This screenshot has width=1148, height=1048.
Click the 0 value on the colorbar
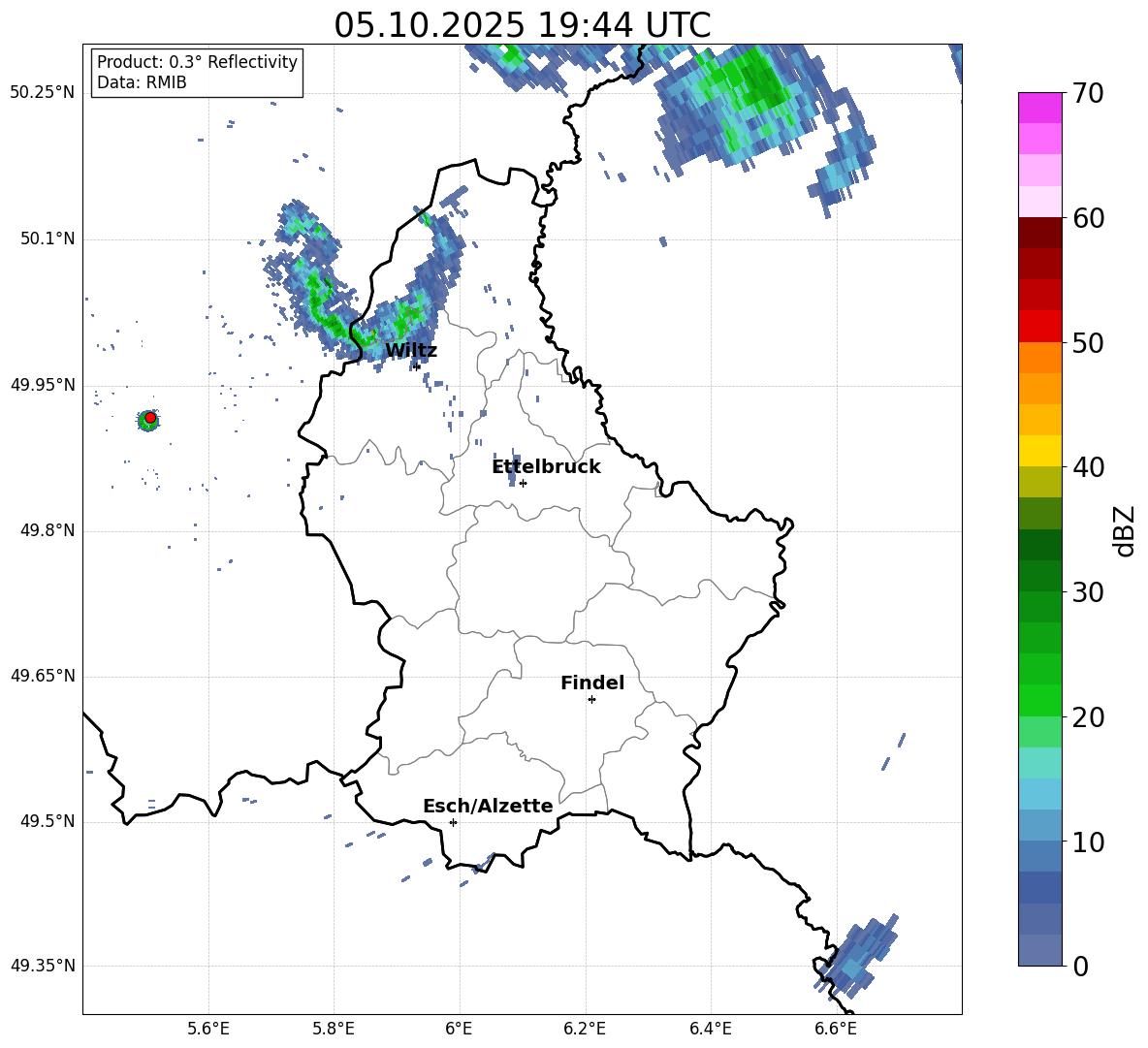point(1081,966)
